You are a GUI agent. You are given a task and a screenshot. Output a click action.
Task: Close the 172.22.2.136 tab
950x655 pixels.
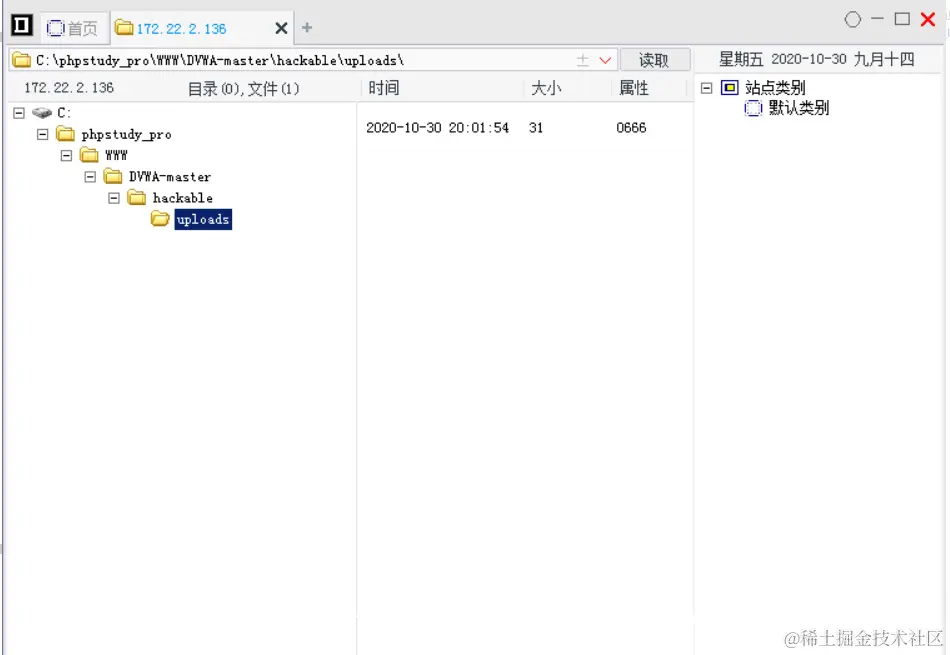click(281, 28)
